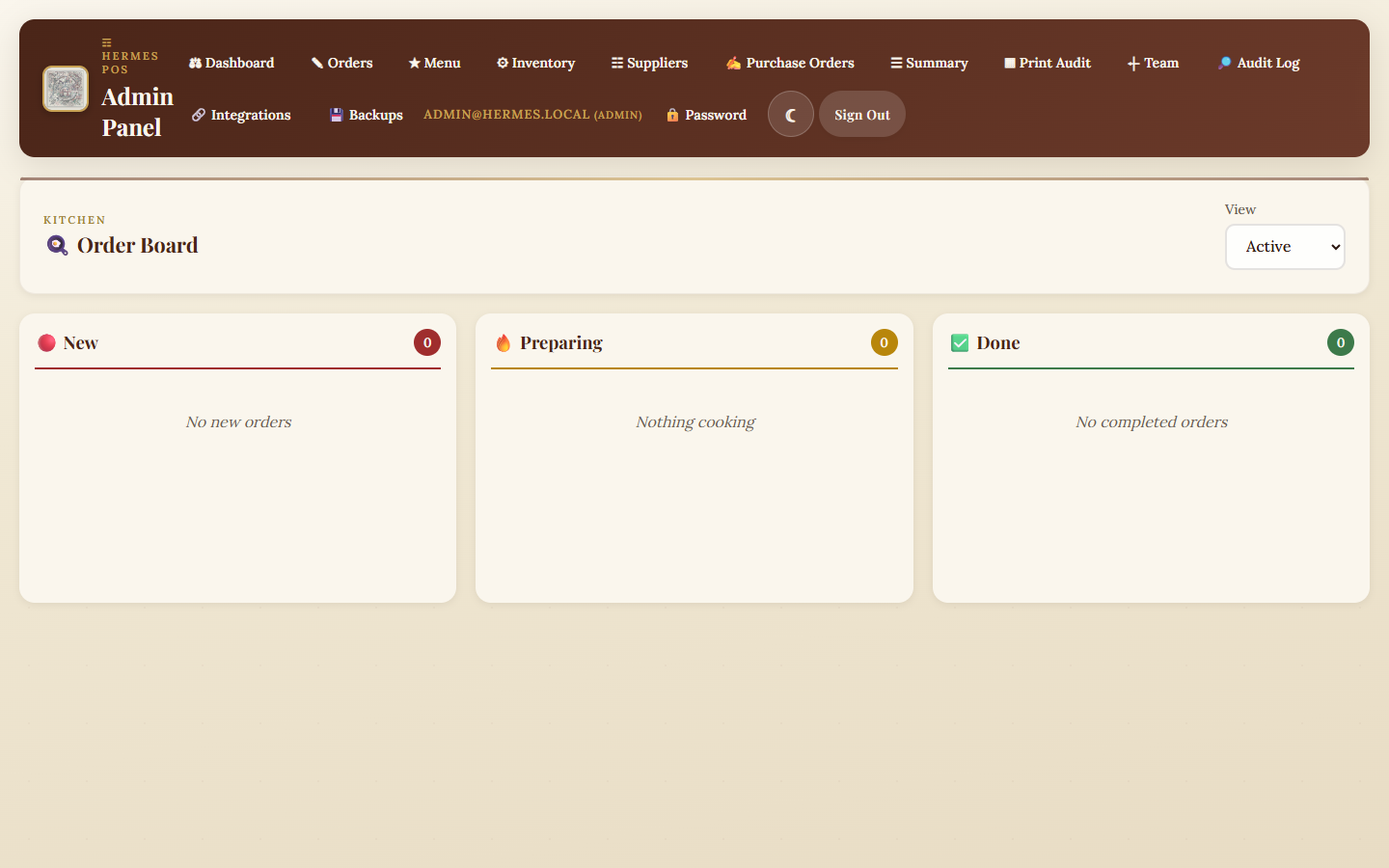Click the Hermes POS logo image
Screen dimensions: 1389x868
point(66,89)
